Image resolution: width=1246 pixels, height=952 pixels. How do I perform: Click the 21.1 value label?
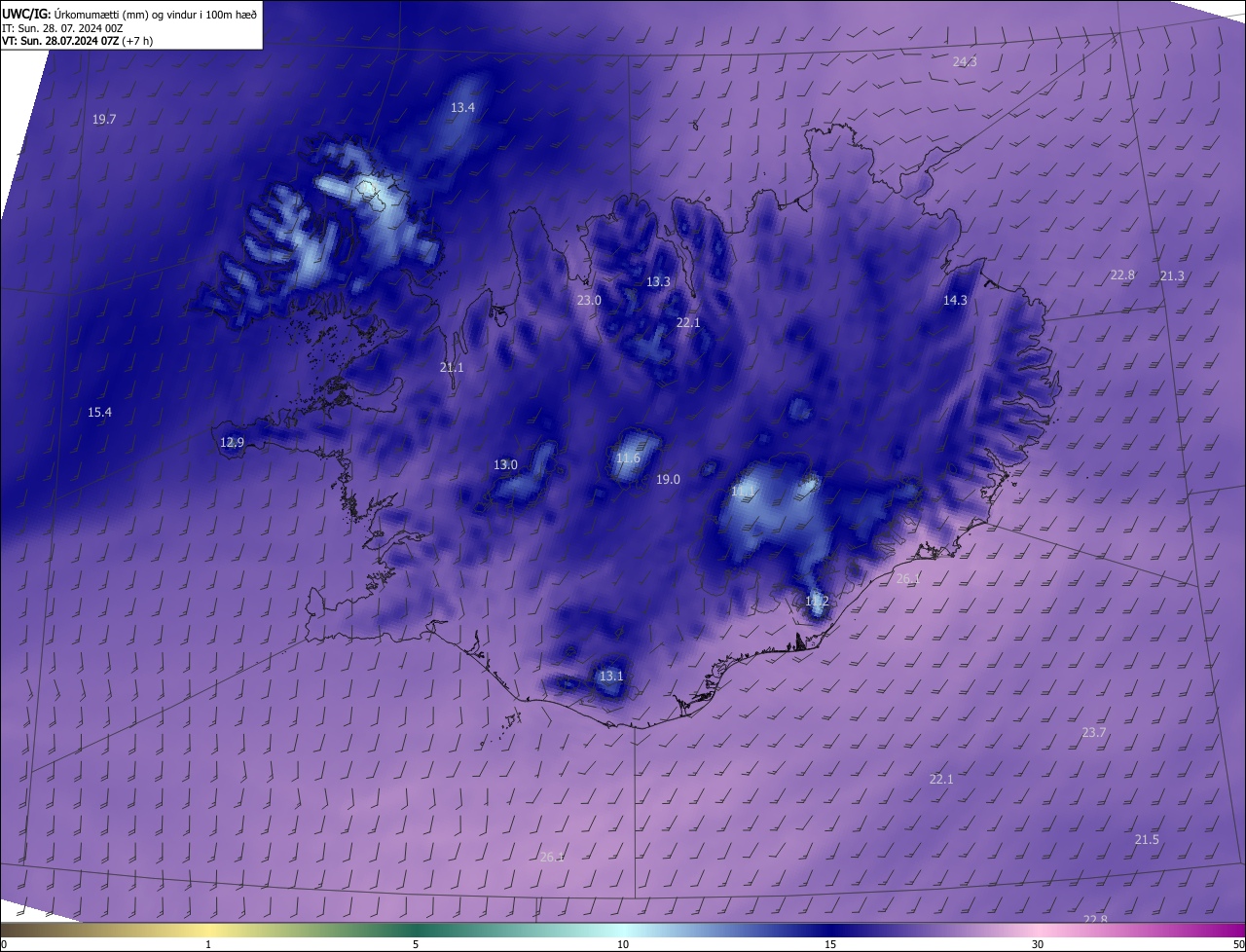point(452,367)
